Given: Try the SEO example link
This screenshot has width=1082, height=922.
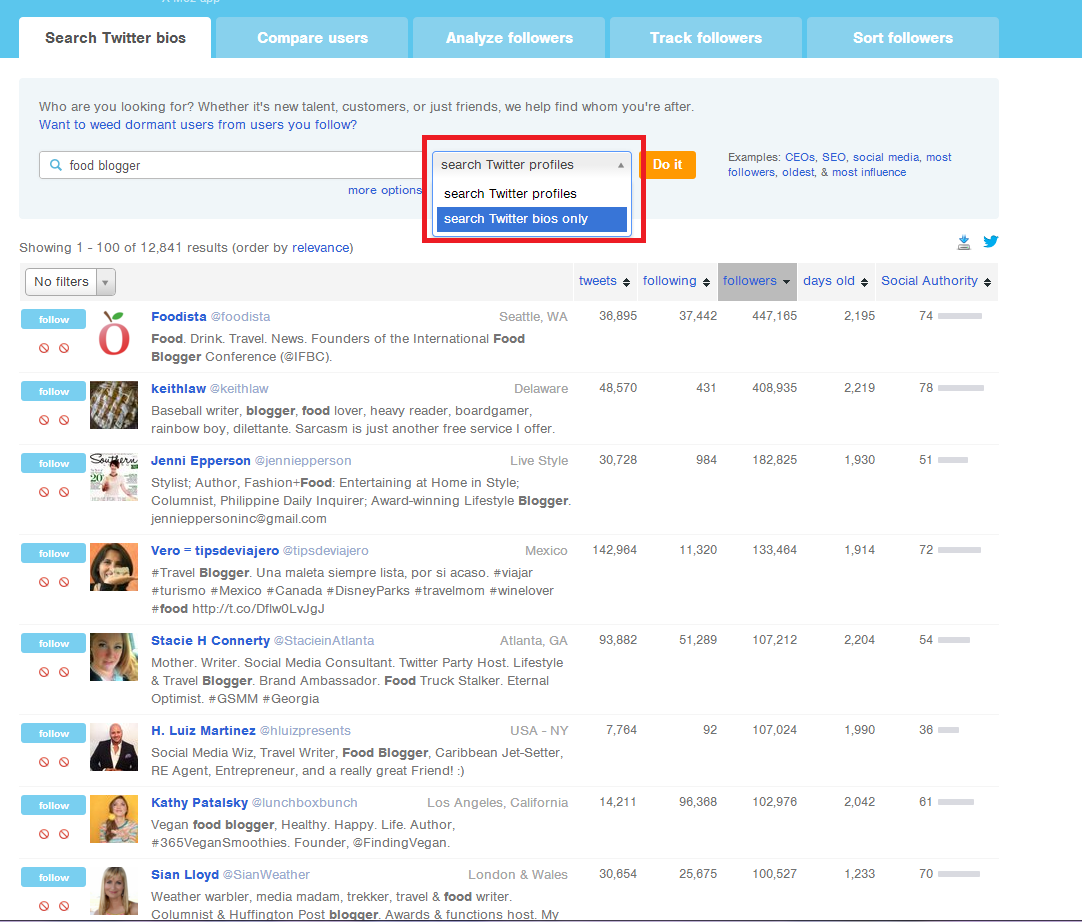Looking at the screenshot, I should coord(834,157).
